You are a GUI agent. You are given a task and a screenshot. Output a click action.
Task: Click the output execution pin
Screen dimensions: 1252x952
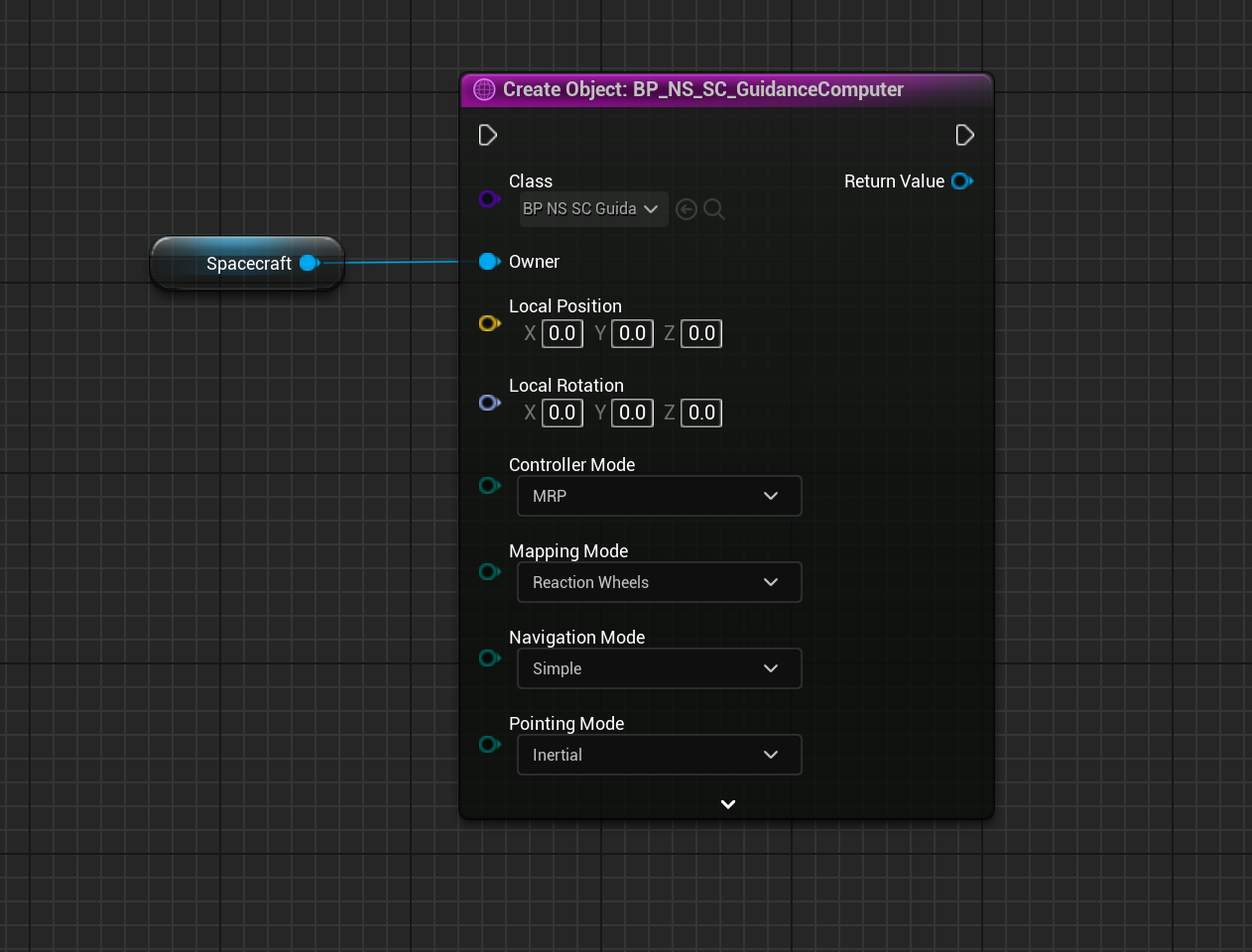[964, 135]
